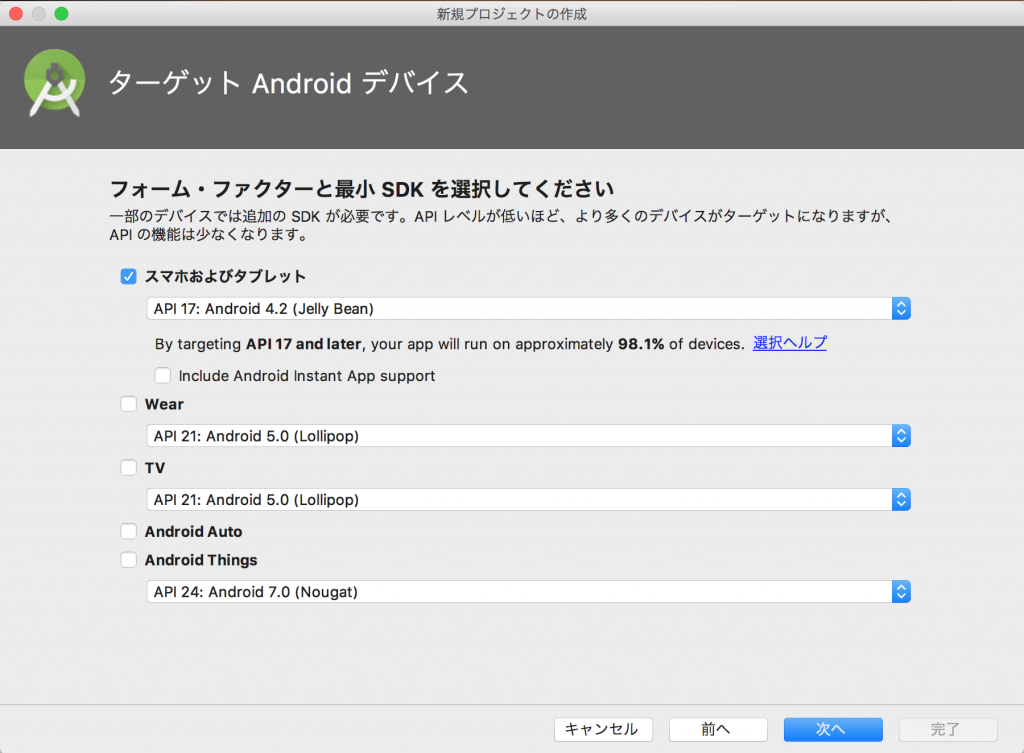Close the window with the red button

(16, 14)
